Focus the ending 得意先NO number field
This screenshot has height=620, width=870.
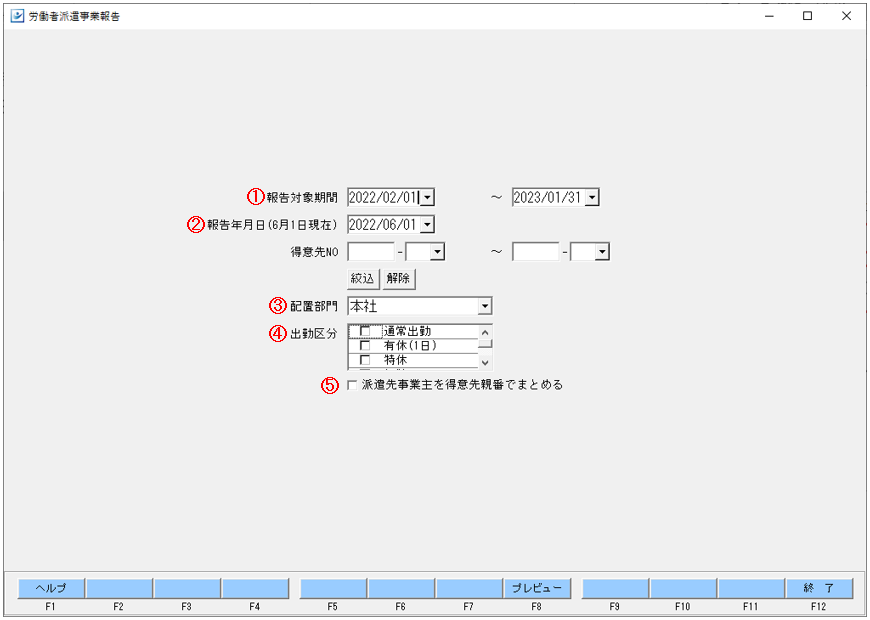pos(536,252)
